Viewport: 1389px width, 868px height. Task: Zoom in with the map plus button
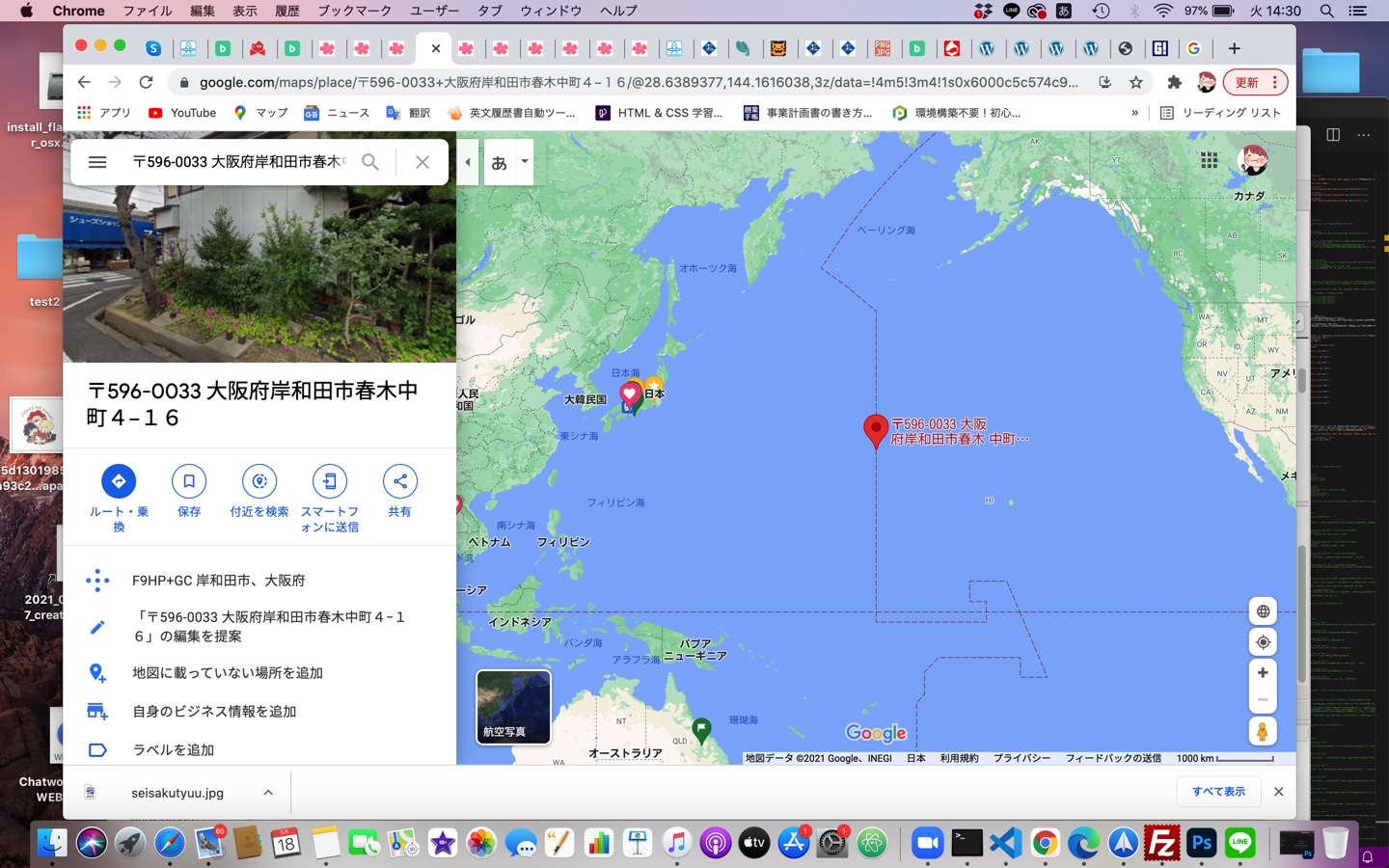pyautogui.click(x=1262, y=673)
